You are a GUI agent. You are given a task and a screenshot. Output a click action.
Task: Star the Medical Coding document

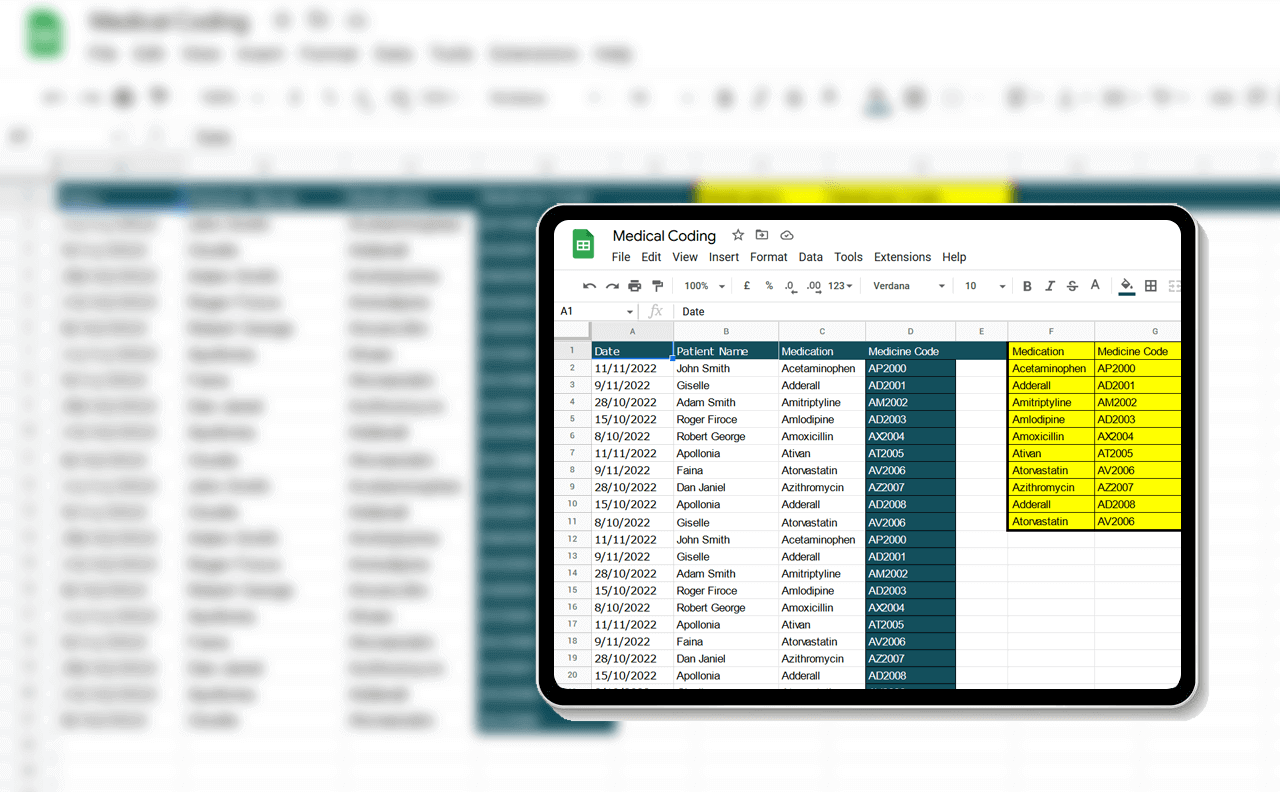click(738, 235)
